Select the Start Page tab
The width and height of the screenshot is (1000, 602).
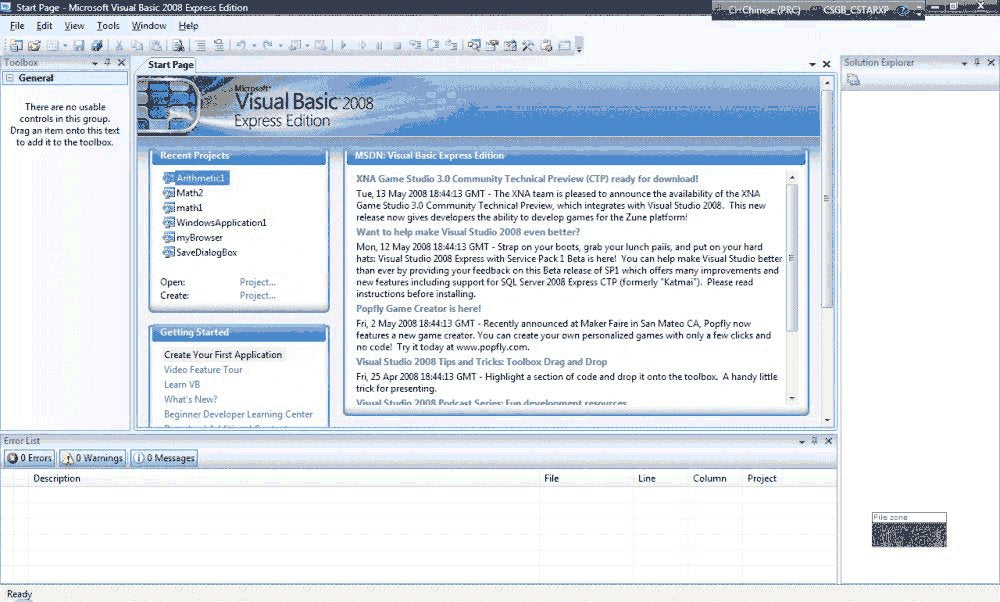(170, 64)
